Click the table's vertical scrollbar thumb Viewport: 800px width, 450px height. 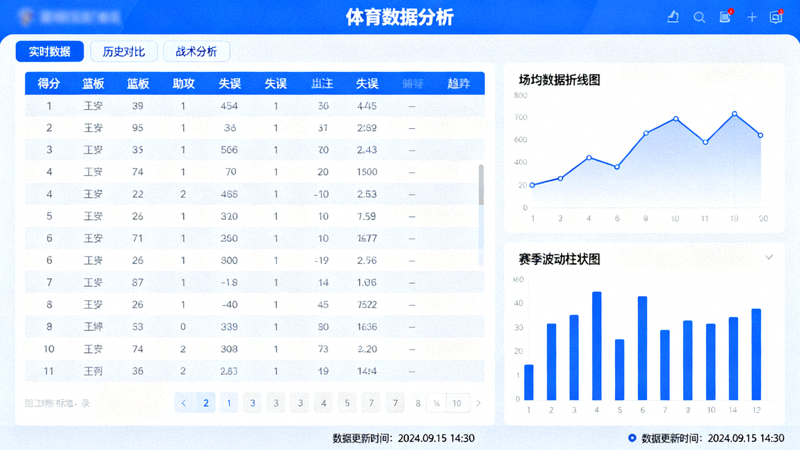coord(481,185)
